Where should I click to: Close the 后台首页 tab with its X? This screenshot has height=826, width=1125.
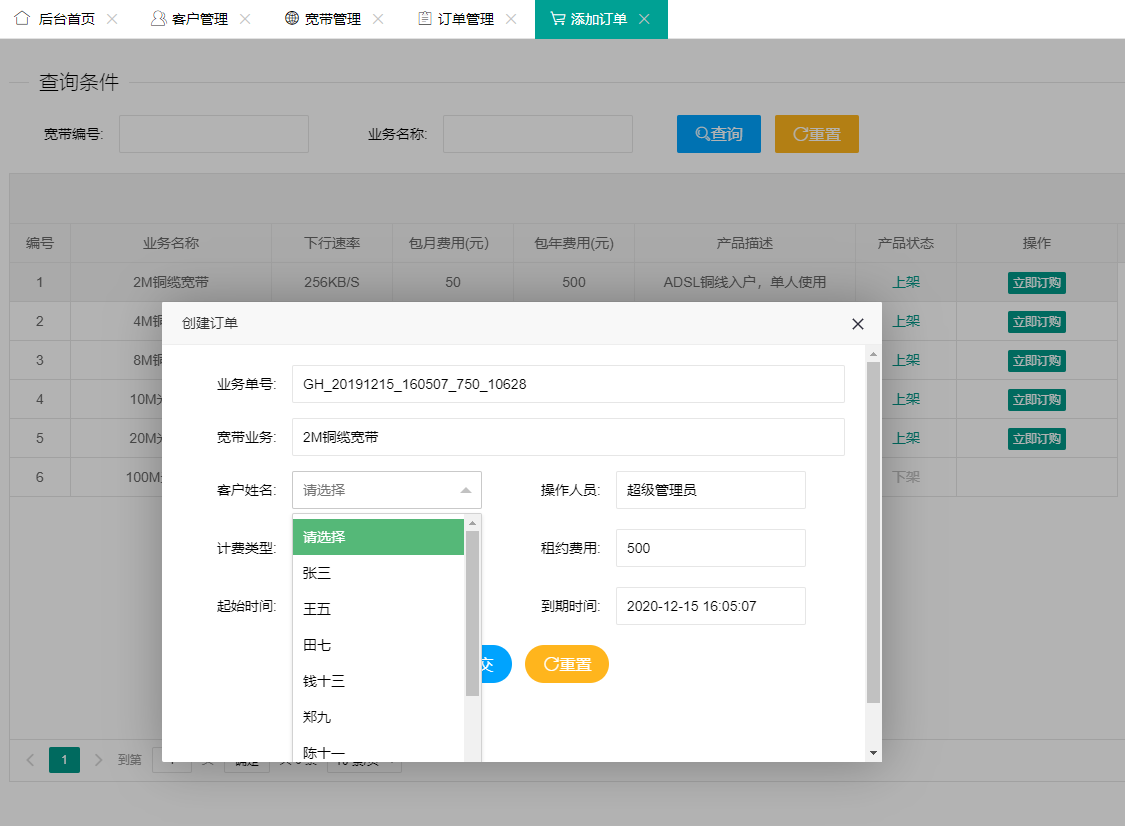112,19
